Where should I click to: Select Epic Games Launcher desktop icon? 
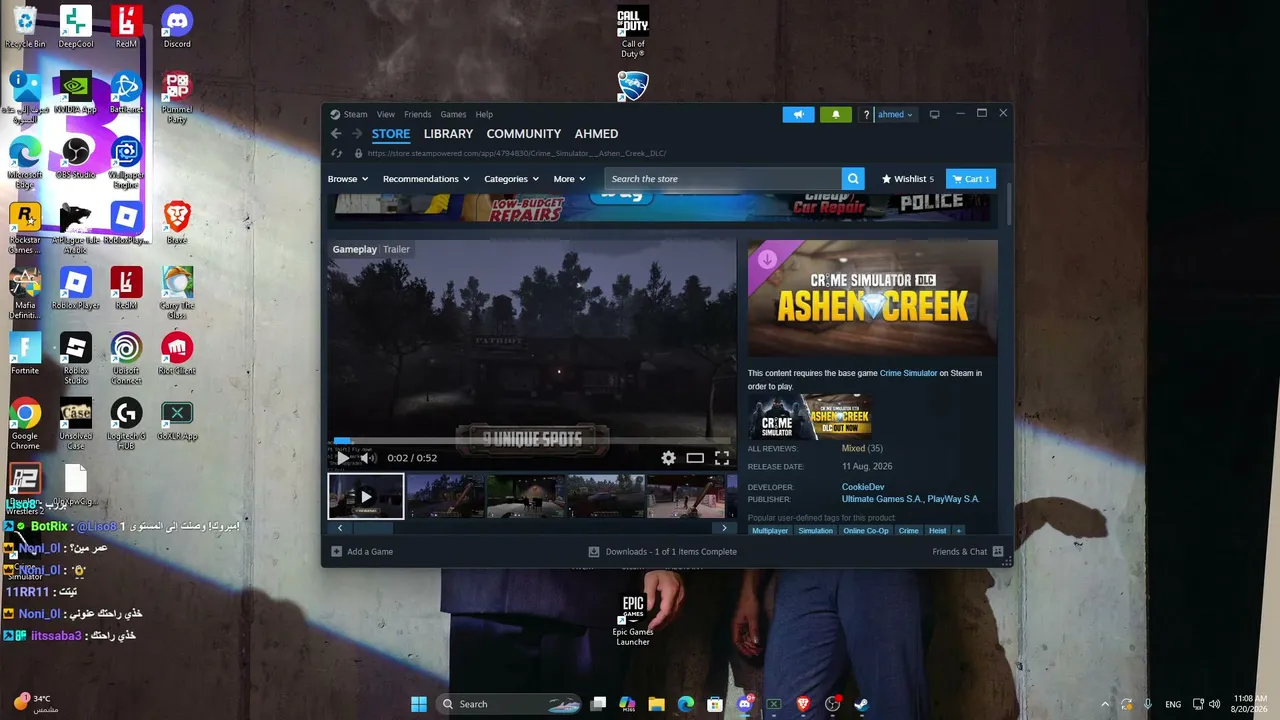(633, 621)
